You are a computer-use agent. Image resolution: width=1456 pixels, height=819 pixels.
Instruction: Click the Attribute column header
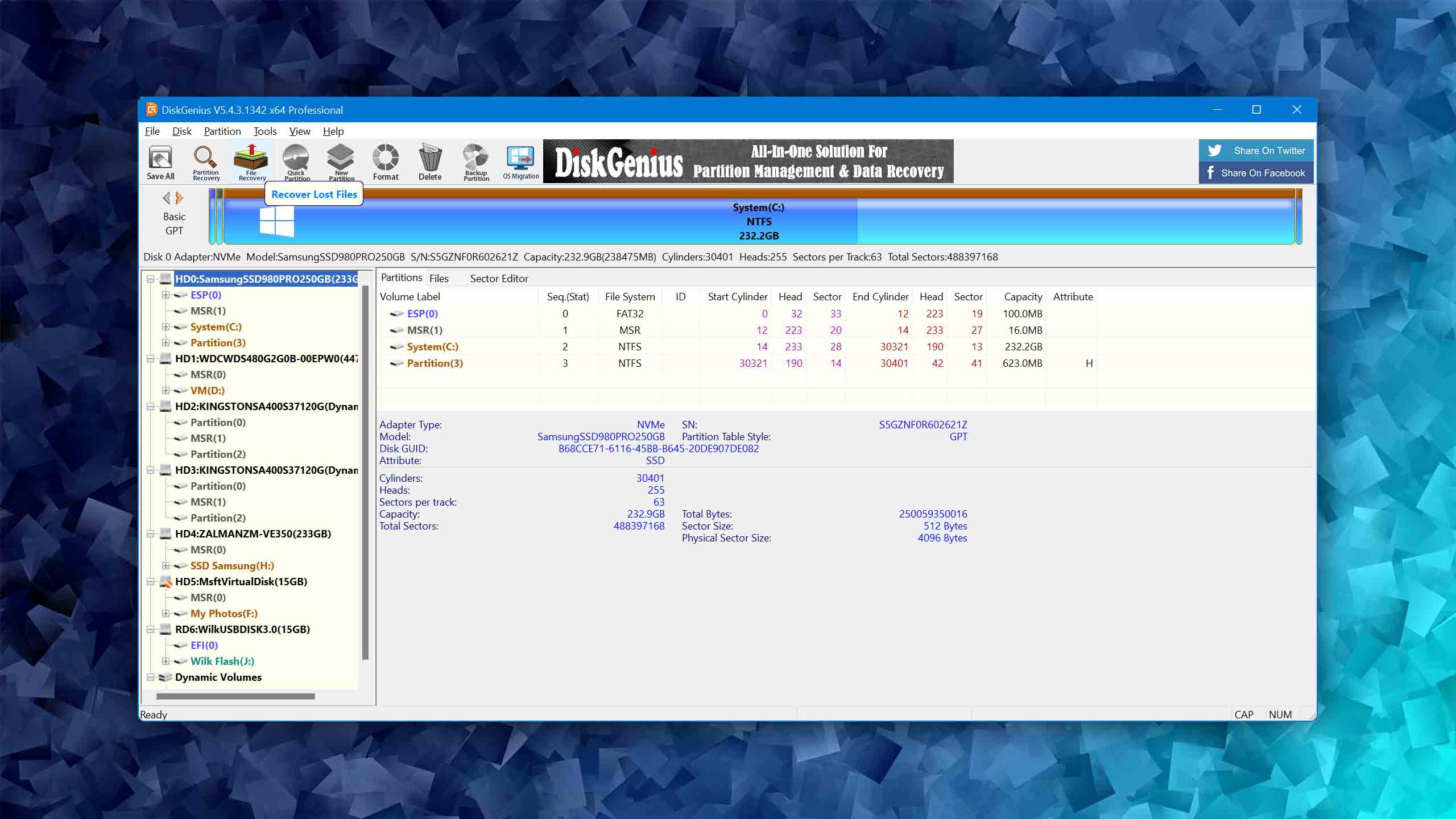pos(1073,296)
